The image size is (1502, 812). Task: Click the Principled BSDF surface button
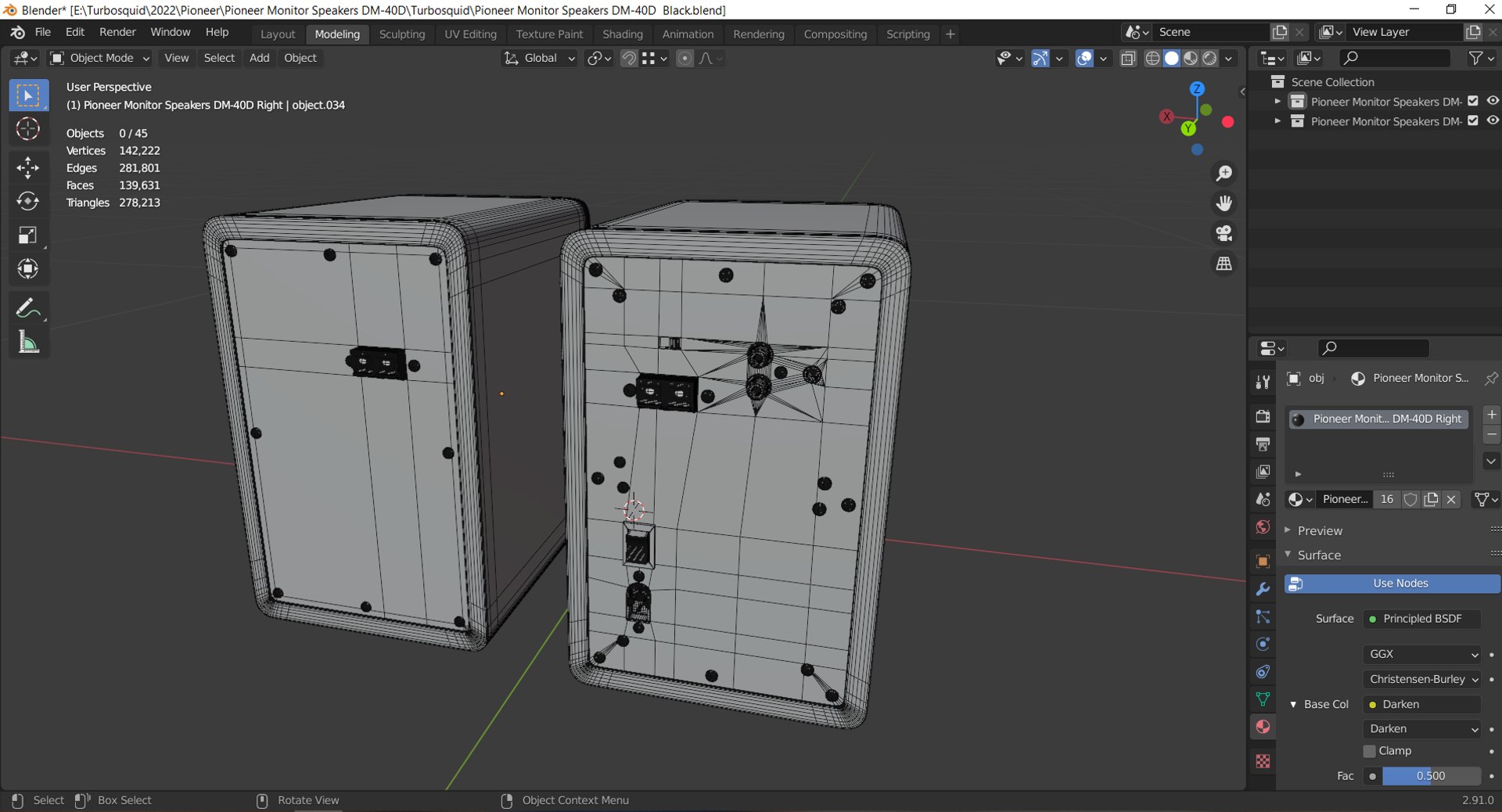click(1421, 619)
